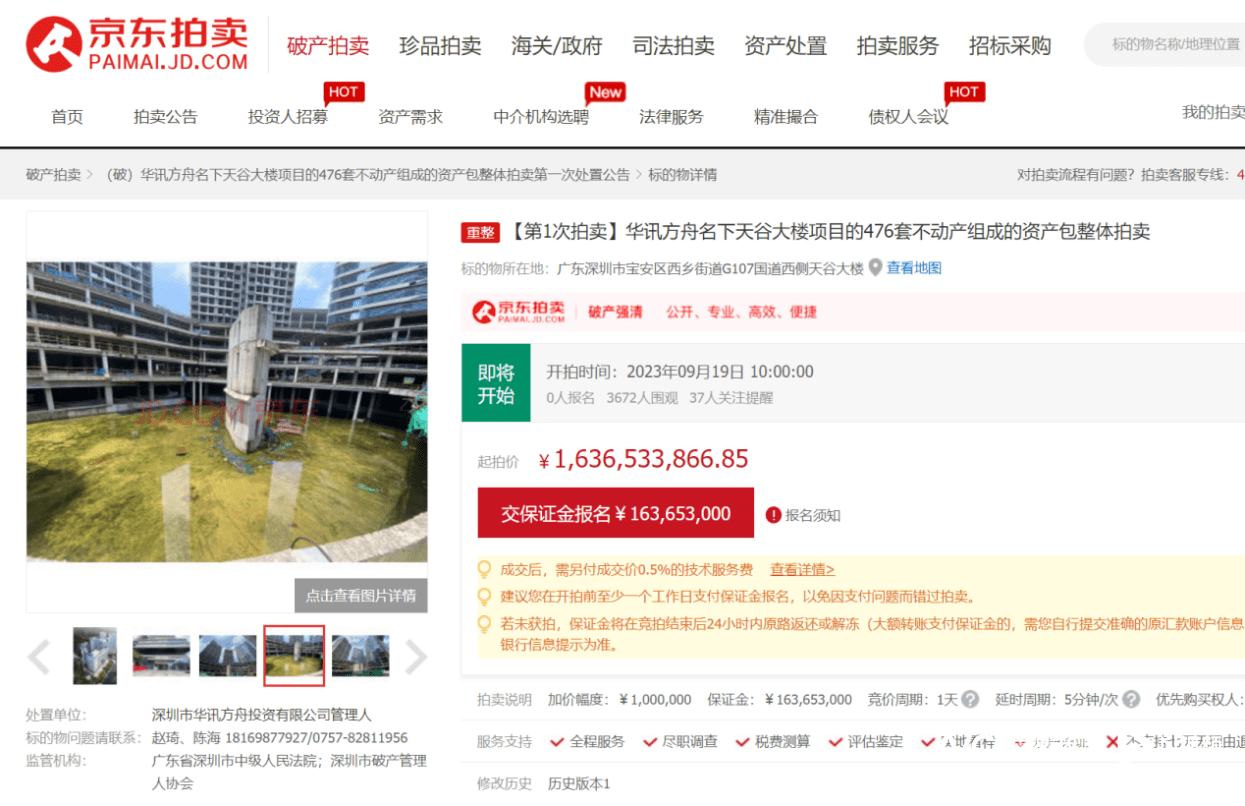Click the lightbulb icon beside the 技术服务费 tip
Screen dimensions: 1245x806
click(484, 569)
